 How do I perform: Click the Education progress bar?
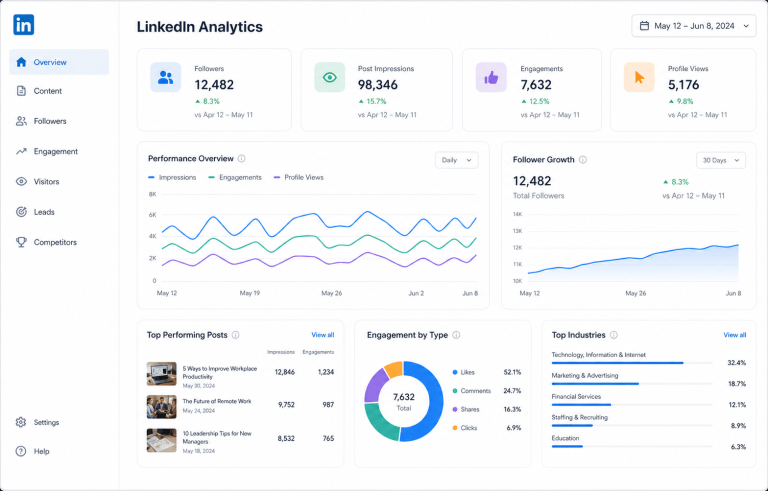pyautogui.click(x=632, y=446)
